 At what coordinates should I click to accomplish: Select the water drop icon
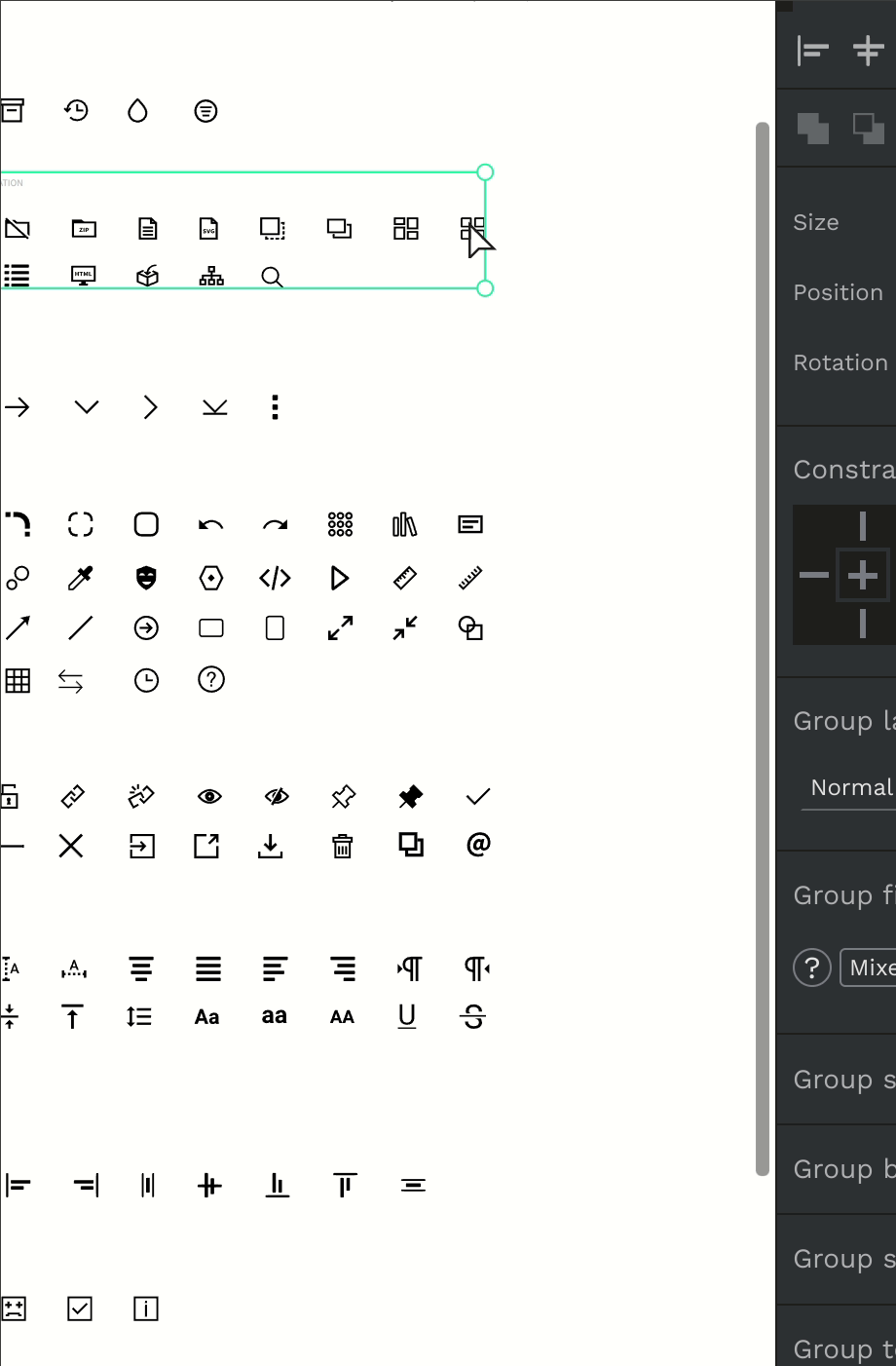point(137,111)
